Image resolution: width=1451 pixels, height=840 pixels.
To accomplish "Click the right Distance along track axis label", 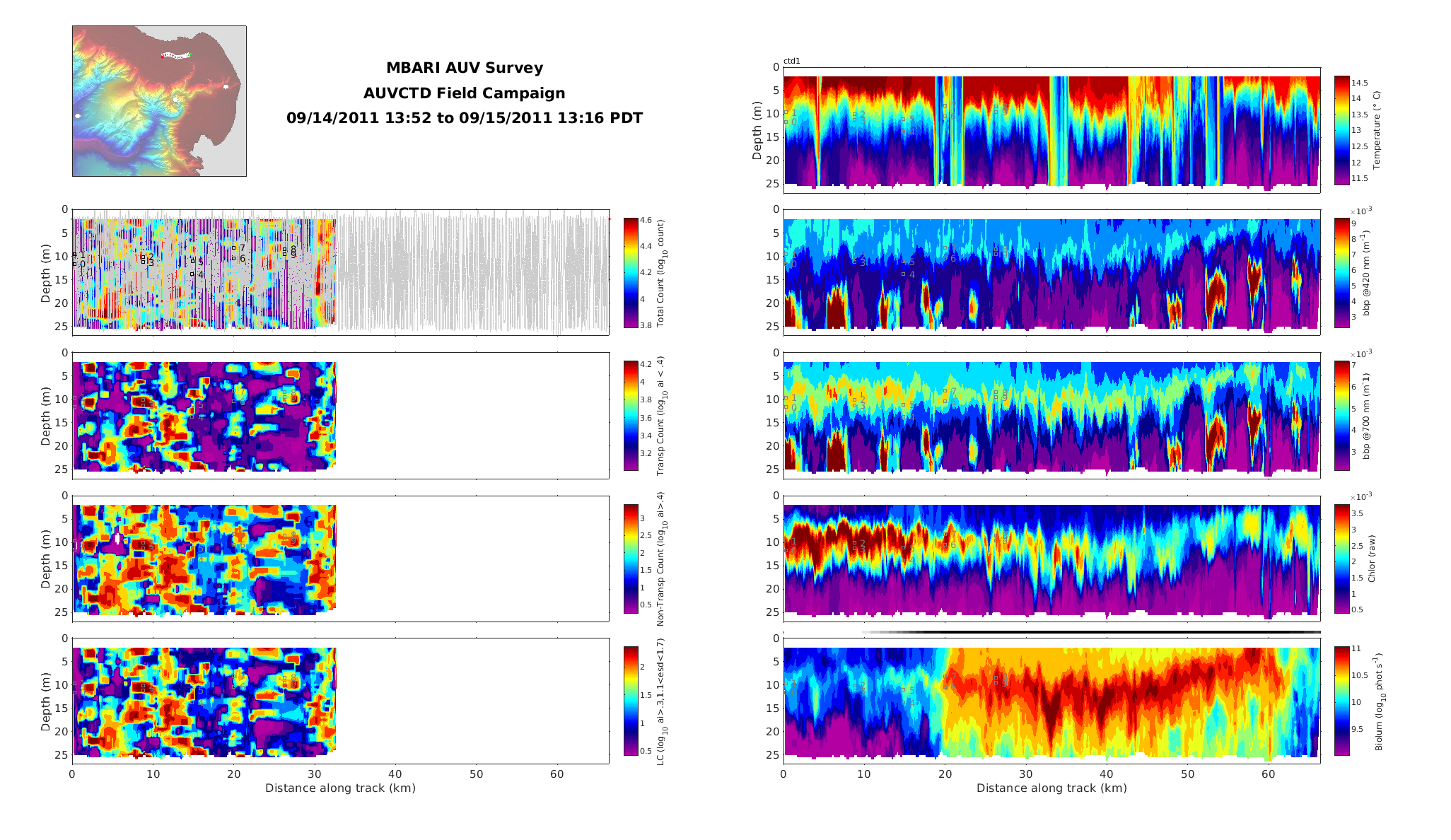I will pos(1051,788).
